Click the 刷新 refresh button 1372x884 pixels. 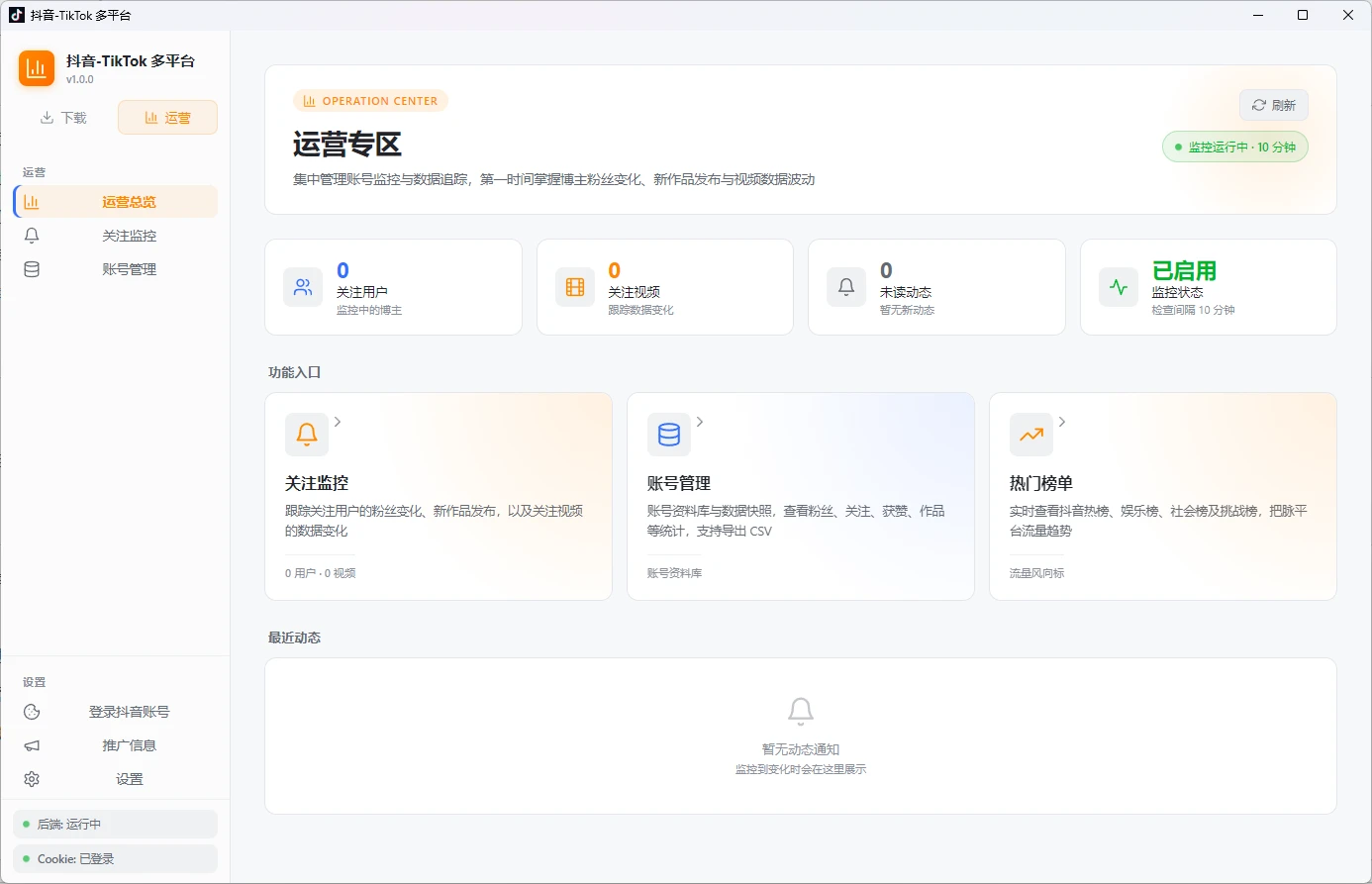click(1274, 105)
